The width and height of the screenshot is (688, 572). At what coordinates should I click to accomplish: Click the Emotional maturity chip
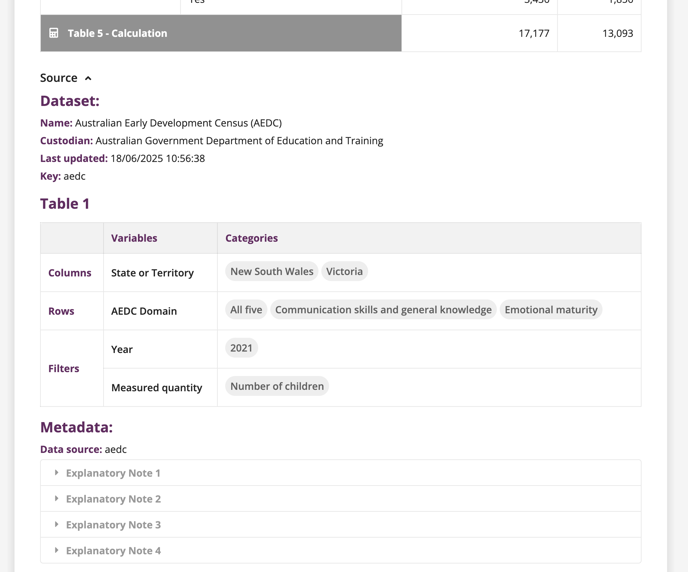tap(551, 310)
